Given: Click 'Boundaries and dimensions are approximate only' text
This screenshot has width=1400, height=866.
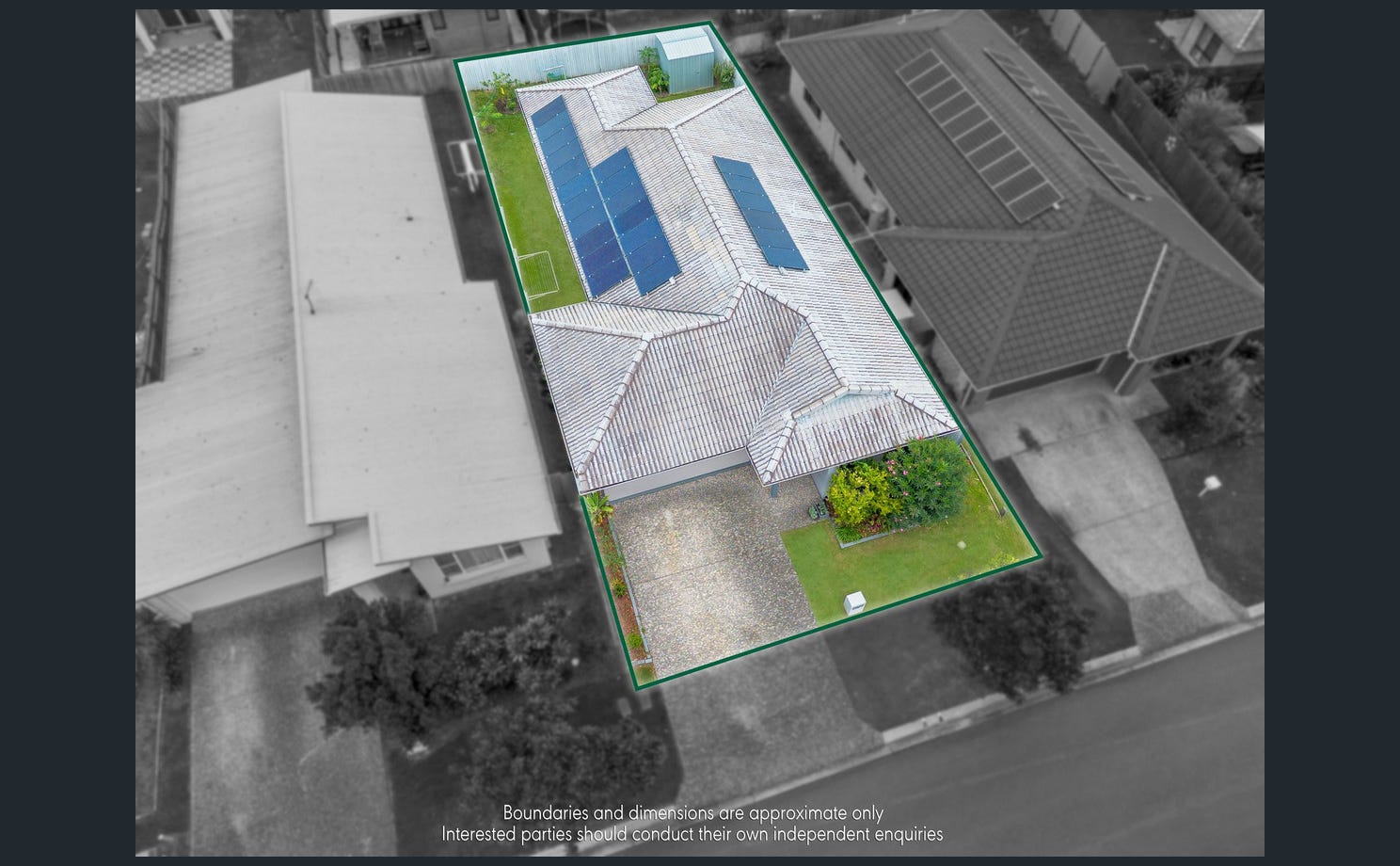Looking at the screenshot, I should [x=693, y=812].
